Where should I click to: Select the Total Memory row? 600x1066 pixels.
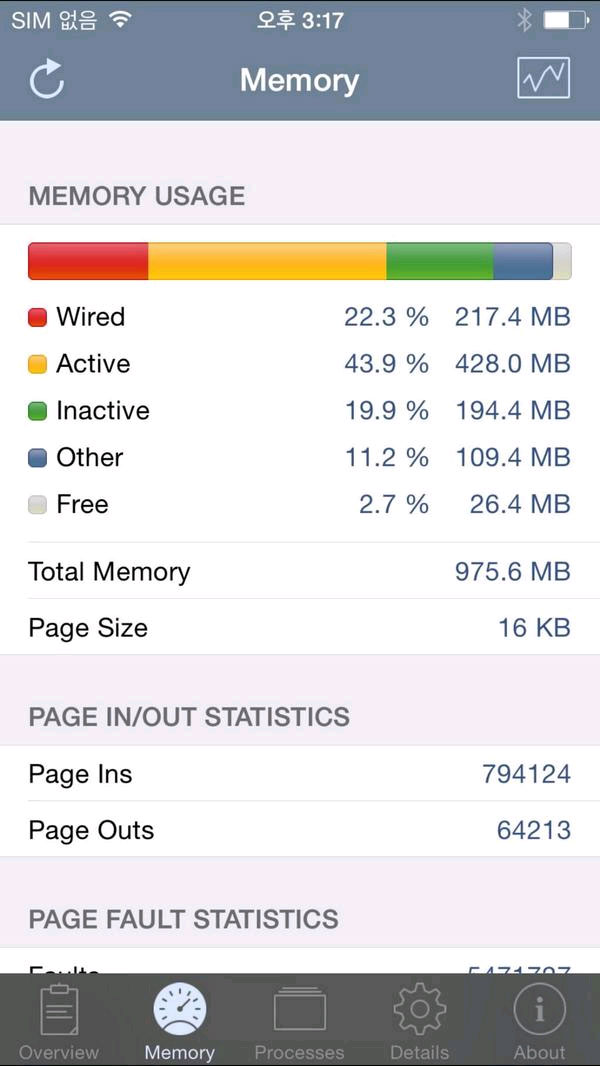tap(300, 571)
